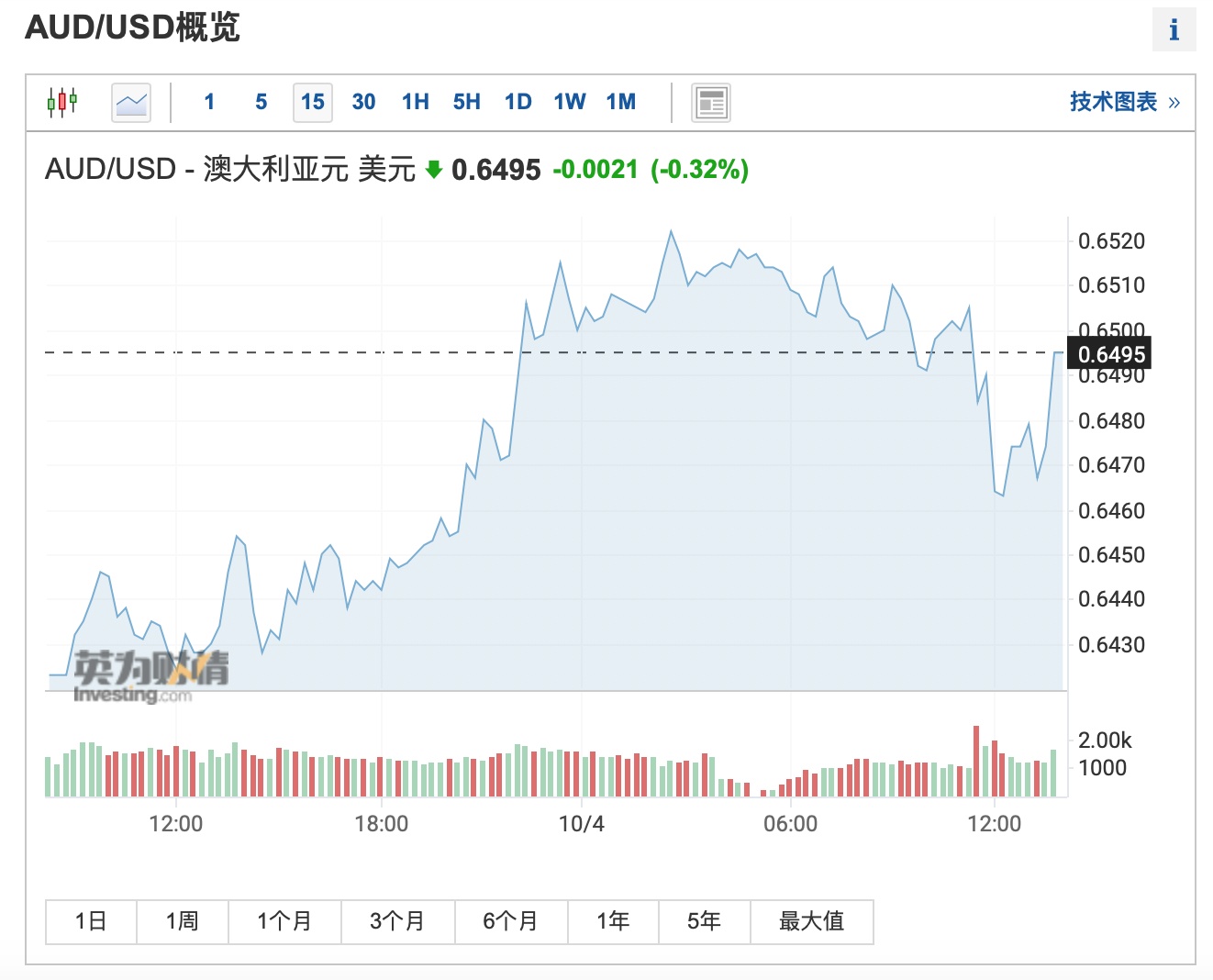Screen dimensions: 1213x980
Task: Set chart interval to 1M
Action: (621, 102)
